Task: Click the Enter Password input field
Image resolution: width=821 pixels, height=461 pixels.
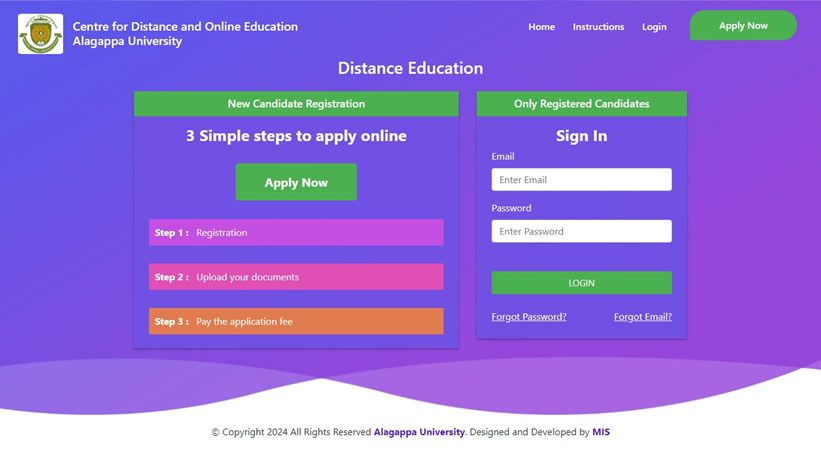Action: tap(581, 231)
